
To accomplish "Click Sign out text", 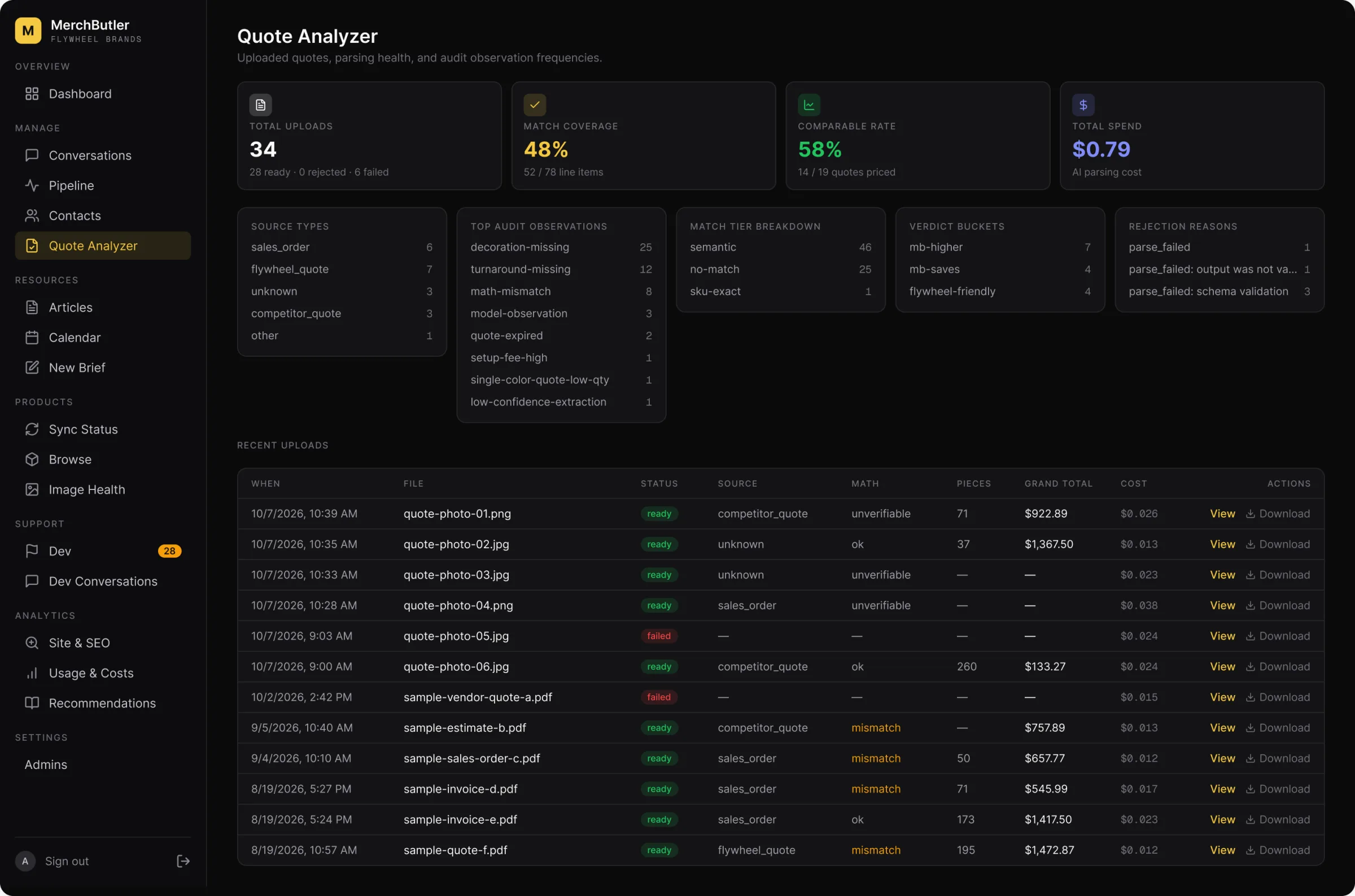I will [x=67, y=861].
